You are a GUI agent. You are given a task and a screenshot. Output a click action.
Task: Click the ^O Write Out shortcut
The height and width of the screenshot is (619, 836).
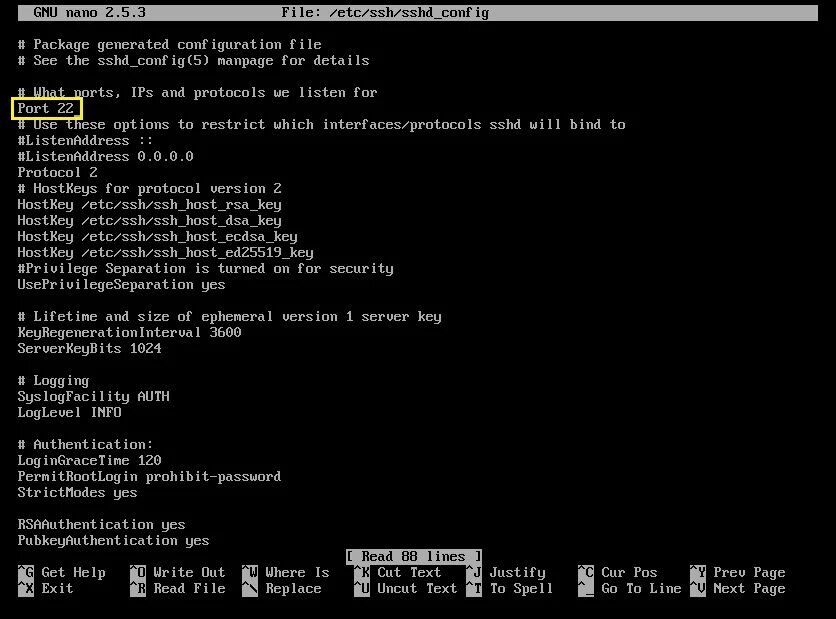pos(178,573)
